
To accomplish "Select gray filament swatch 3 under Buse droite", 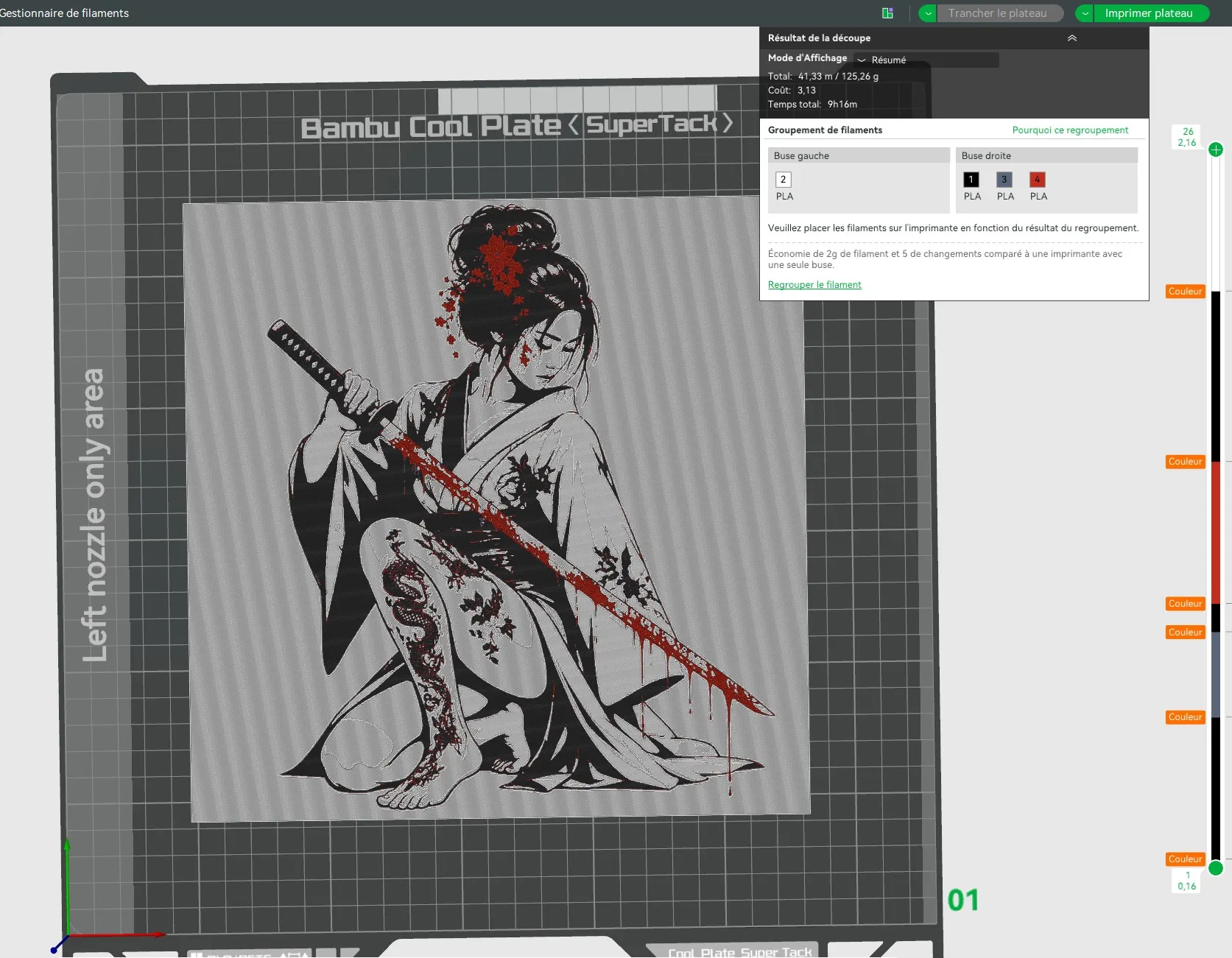I will 1004,179.
